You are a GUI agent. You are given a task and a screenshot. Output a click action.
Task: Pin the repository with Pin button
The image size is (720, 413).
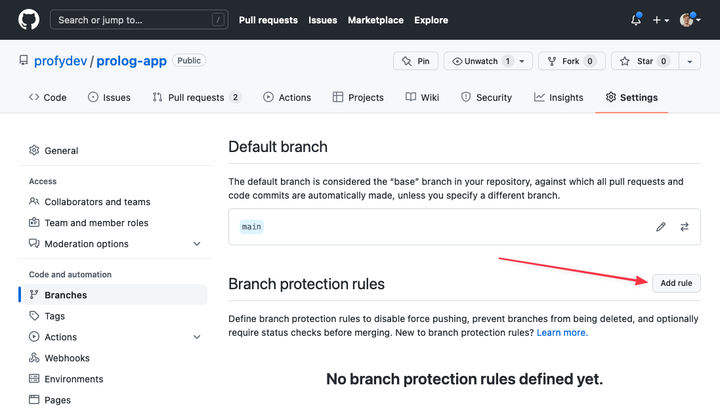pos(416,61)
